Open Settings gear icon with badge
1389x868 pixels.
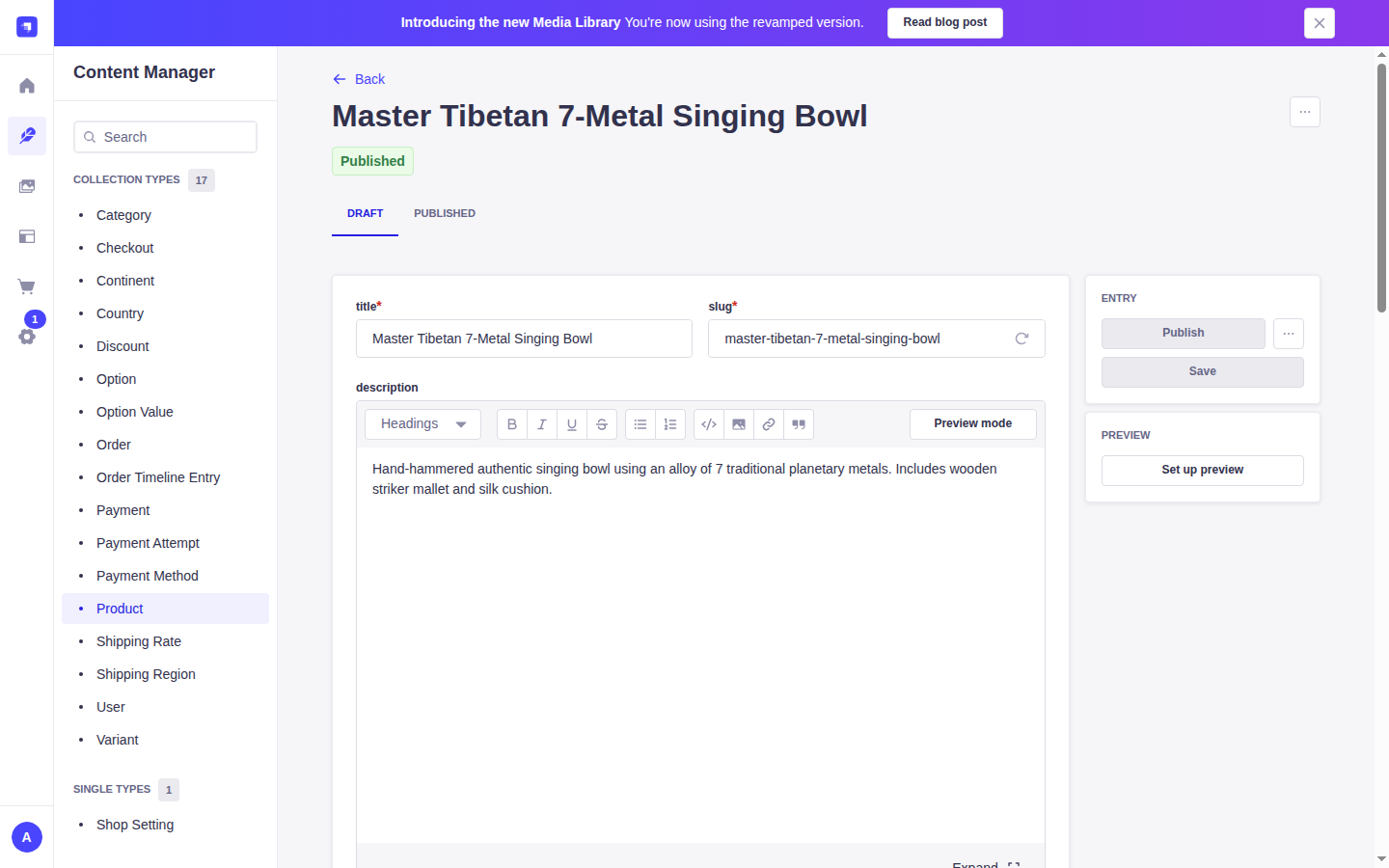[27, 337]
